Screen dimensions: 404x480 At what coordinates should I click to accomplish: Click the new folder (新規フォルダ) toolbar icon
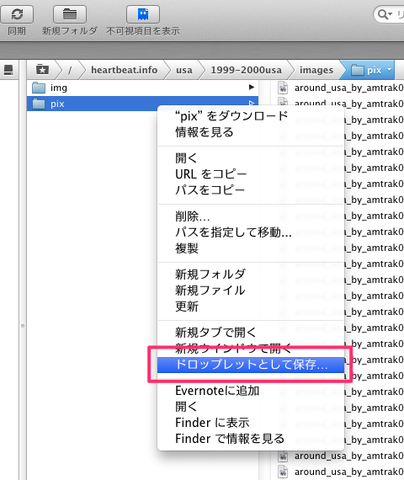click(x=70, y=14)
